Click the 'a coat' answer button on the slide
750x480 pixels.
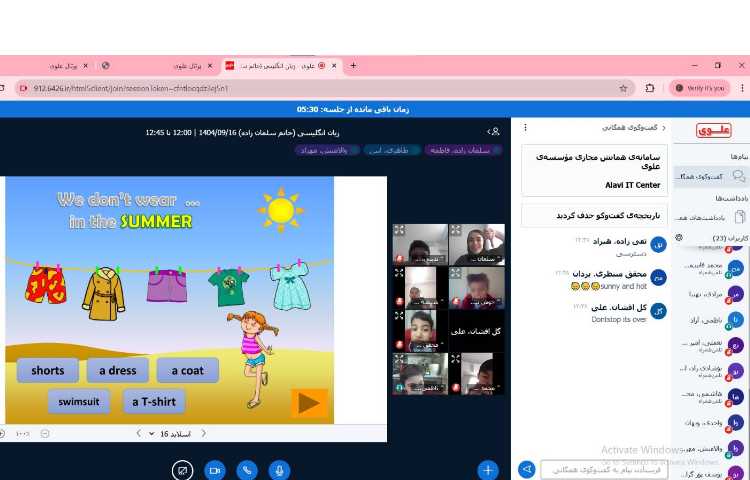187,371
